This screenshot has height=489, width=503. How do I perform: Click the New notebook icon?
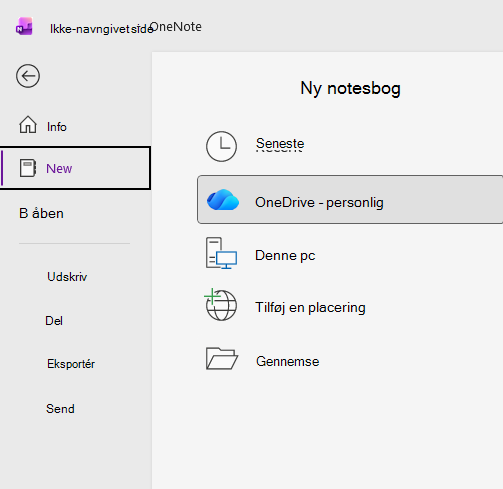28,168
